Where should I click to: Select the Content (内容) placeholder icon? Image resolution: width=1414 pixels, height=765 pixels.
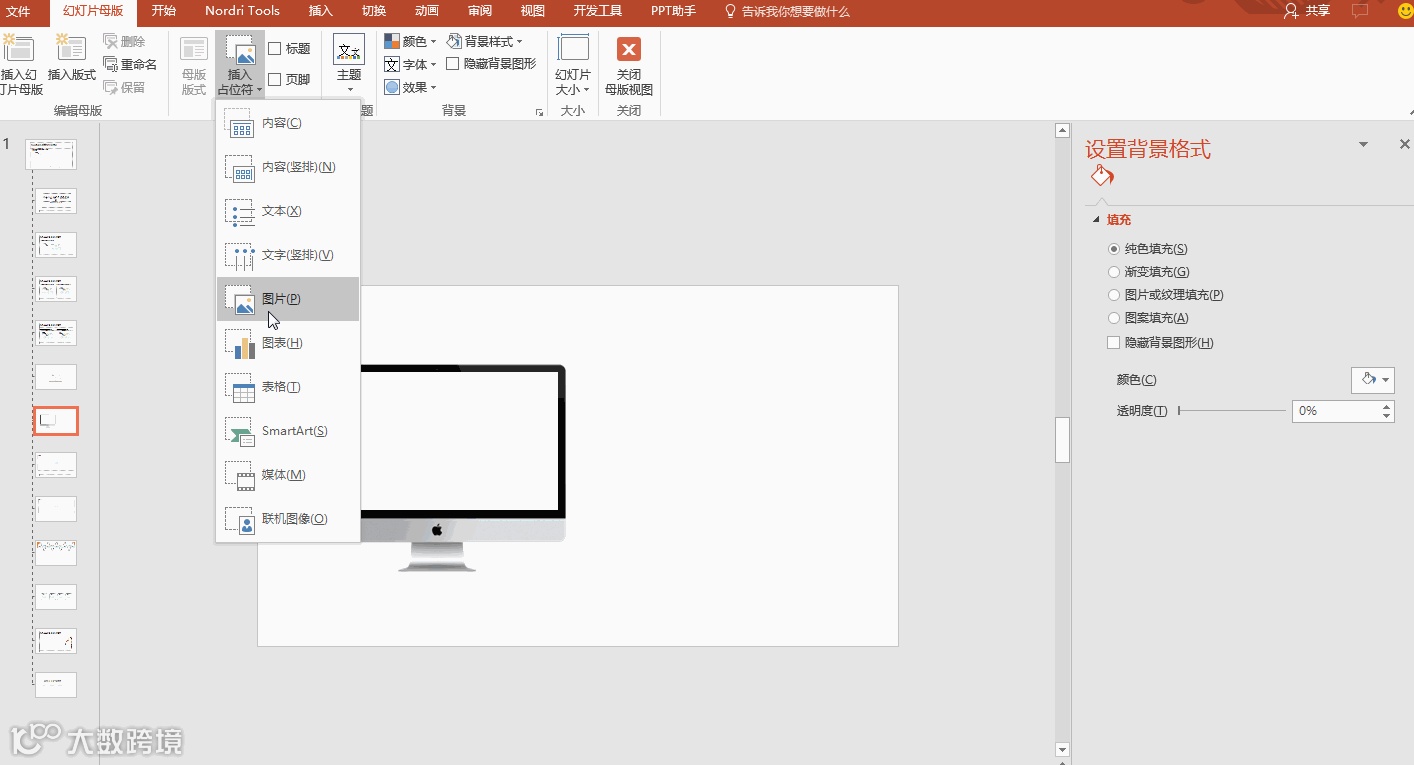click(x=240, y=123)
